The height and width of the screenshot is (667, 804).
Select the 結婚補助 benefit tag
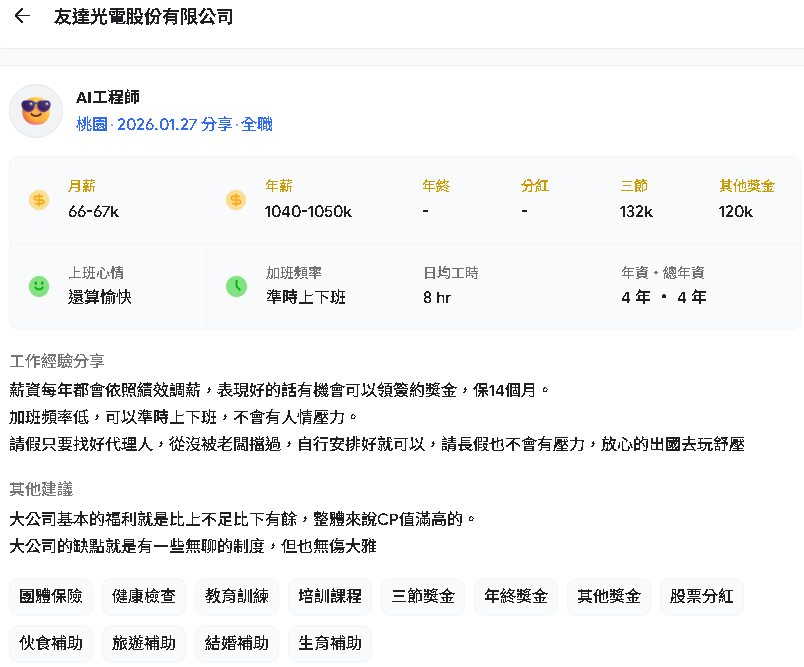237,643
